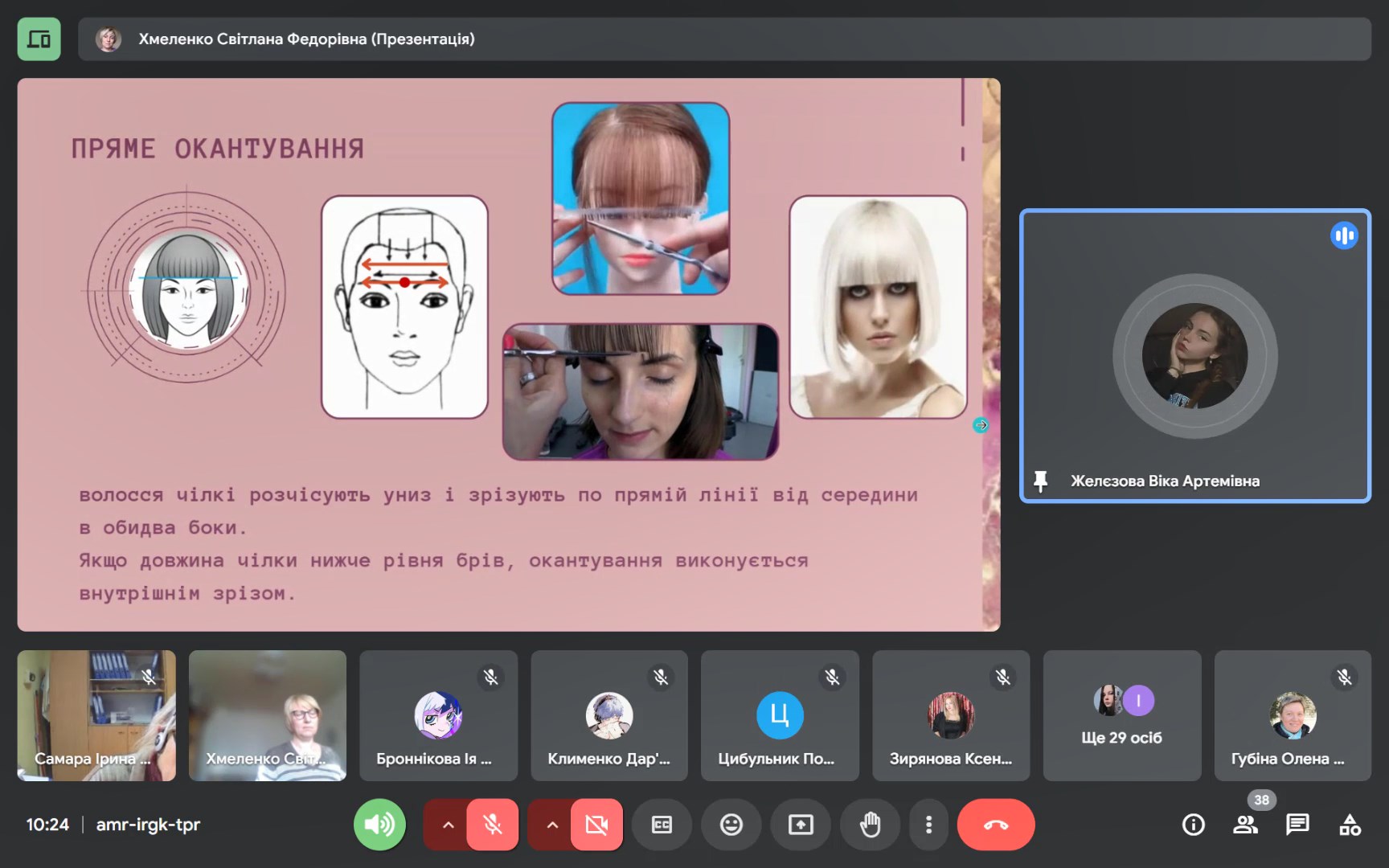
Task: Select Броннікова participant tile
Action: [439, 715]
